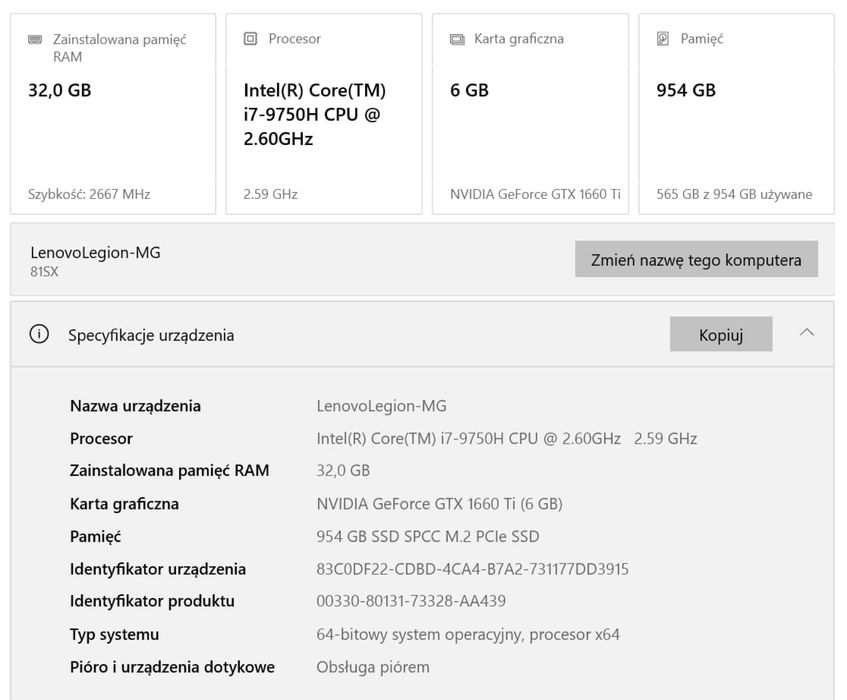Click the Pamięć disk drive icon
This screenshot has height=700, width=847.
click(663, 39)
